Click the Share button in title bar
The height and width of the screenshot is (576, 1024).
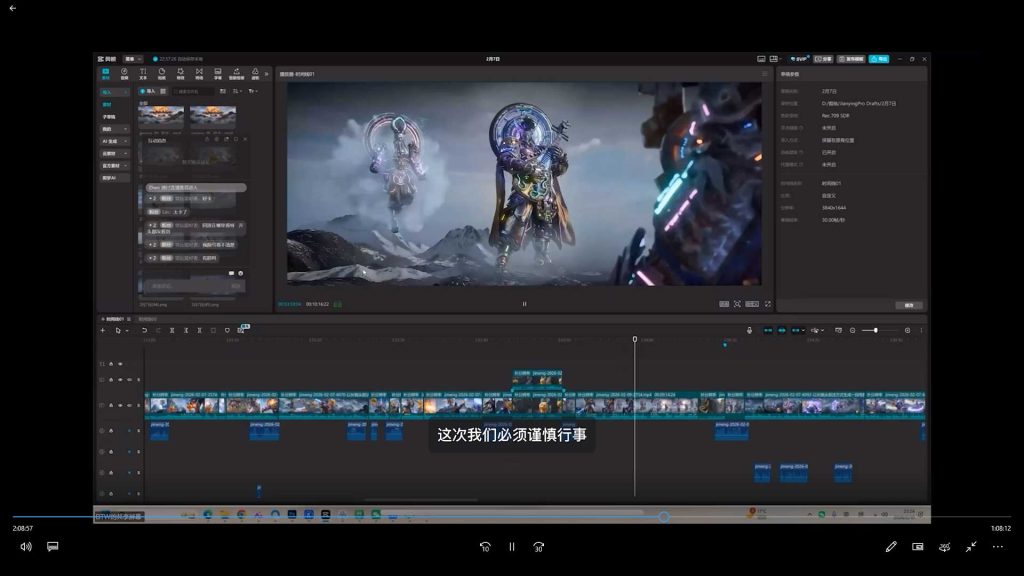823,59
